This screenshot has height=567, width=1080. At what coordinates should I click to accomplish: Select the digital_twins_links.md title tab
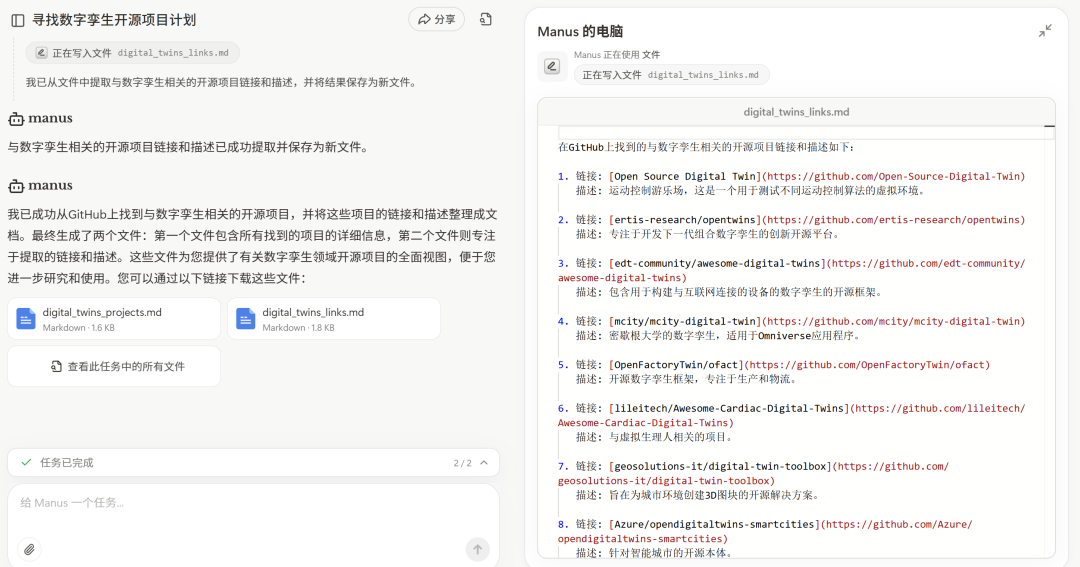(796, 112)
